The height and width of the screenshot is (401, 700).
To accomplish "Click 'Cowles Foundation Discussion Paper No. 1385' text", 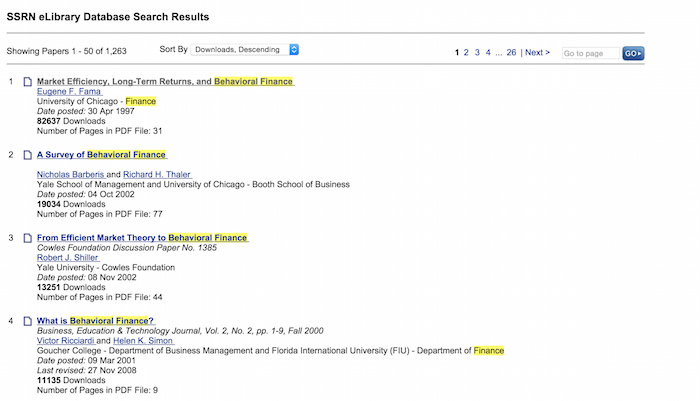I will [127, 247].
